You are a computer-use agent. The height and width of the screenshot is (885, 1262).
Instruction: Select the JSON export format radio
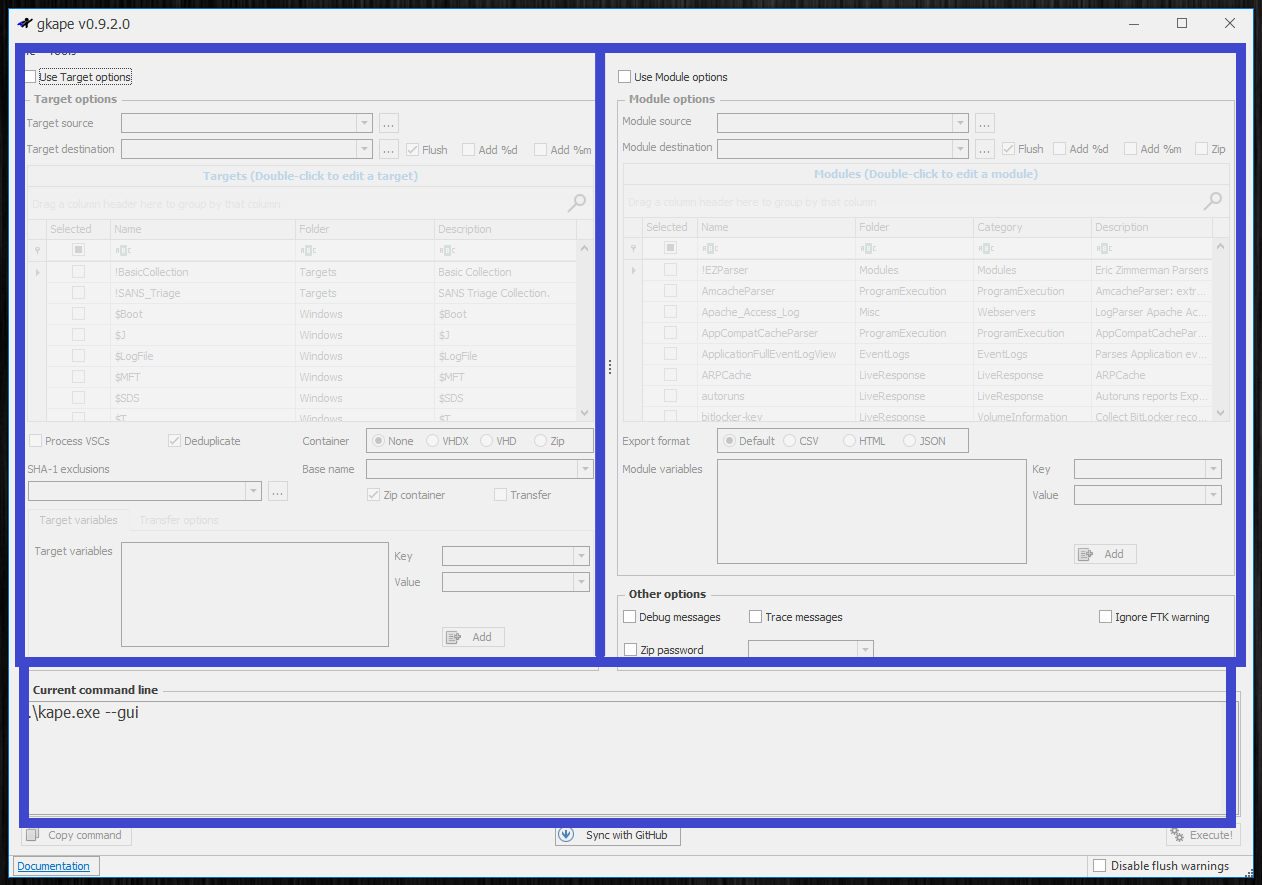(910, 441)
